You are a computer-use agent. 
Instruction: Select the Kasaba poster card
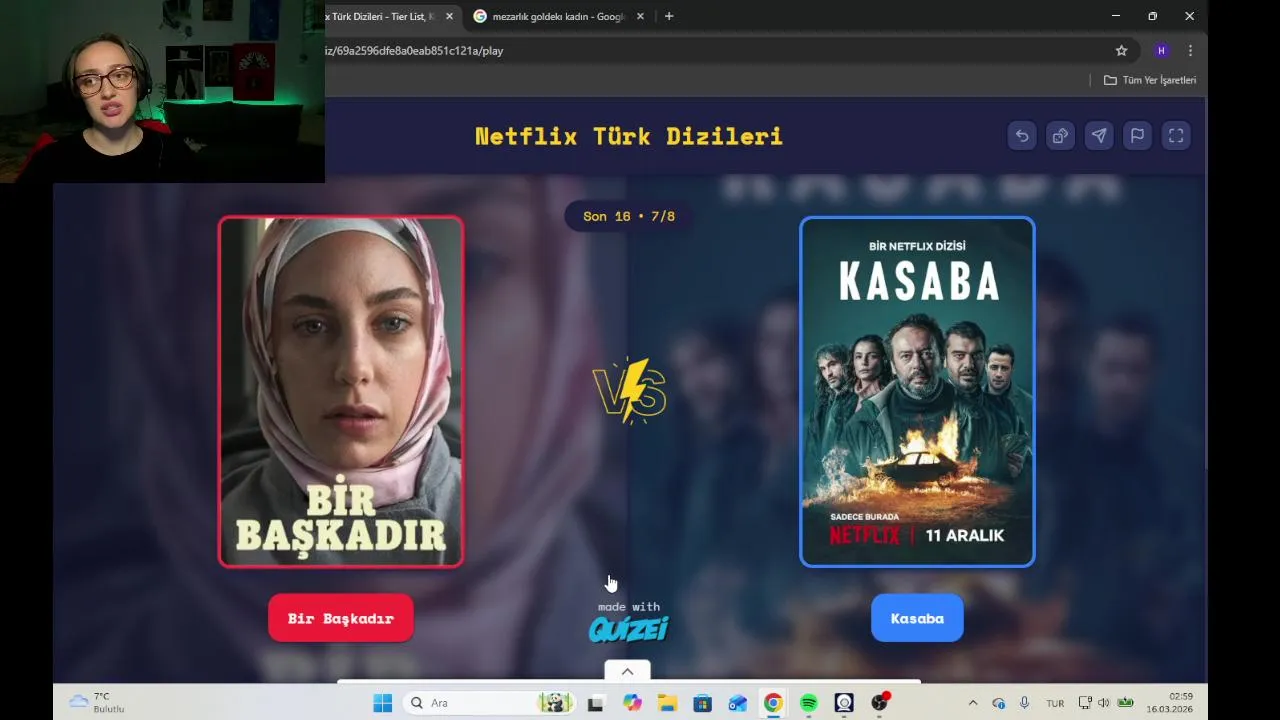pos(917,392)
